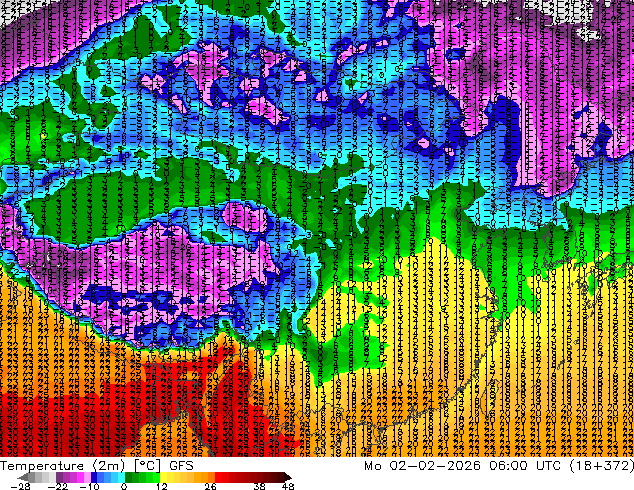Click the 'Mo 02-02-2026 06:00 UTC' timestamp
Viewport: 634px width, 490px height.
pyautogui.click(x=464, y=466)
